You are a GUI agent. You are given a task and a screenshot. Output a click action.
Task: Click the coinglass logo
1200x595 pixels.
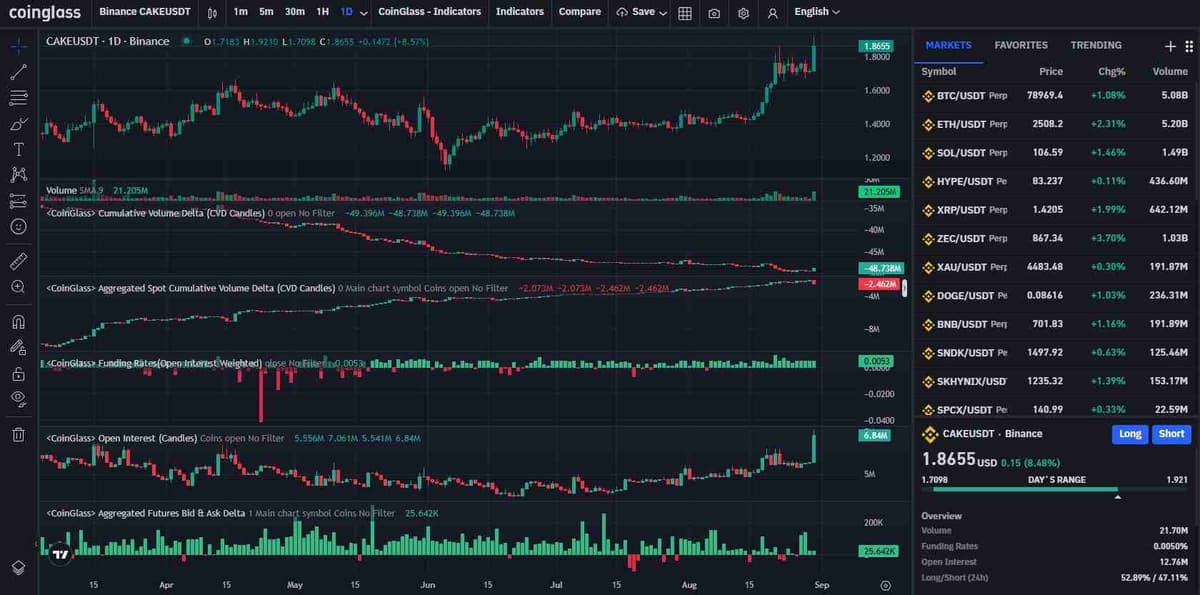(x=44, y=12)
